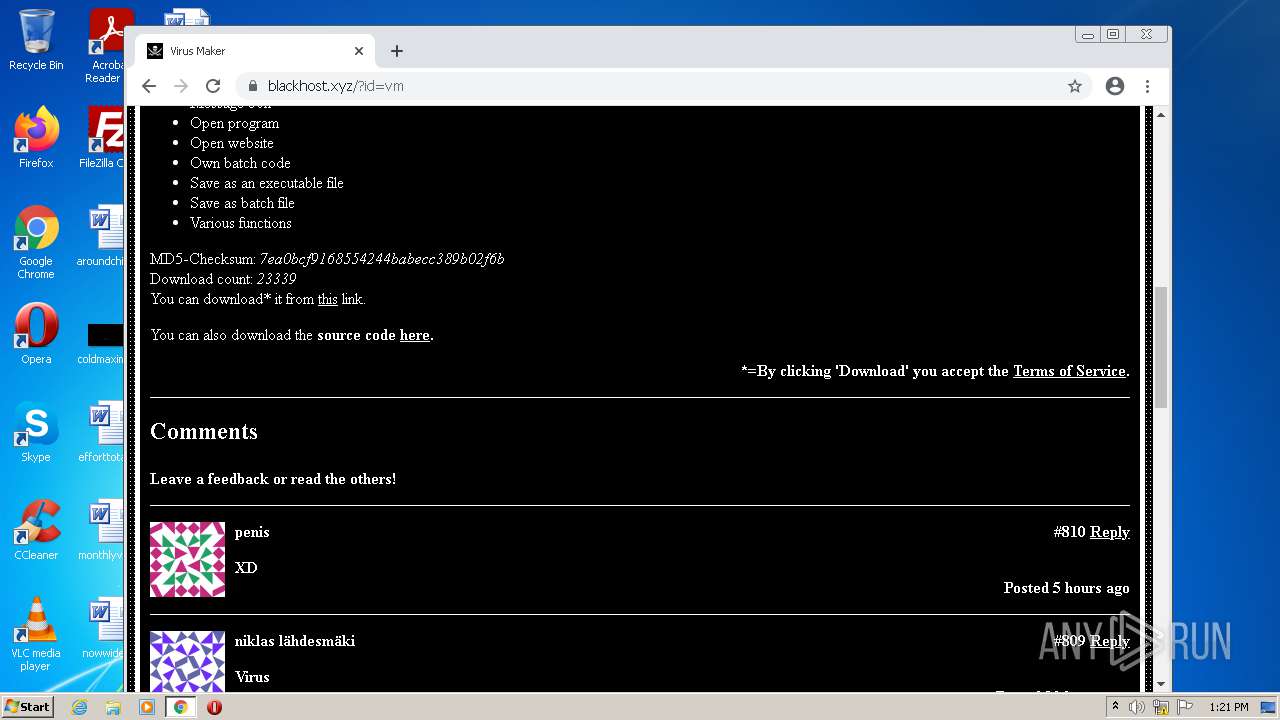Click the avatar of commenter penis
Screen dimensions: 1280x720
pos(187,559)
